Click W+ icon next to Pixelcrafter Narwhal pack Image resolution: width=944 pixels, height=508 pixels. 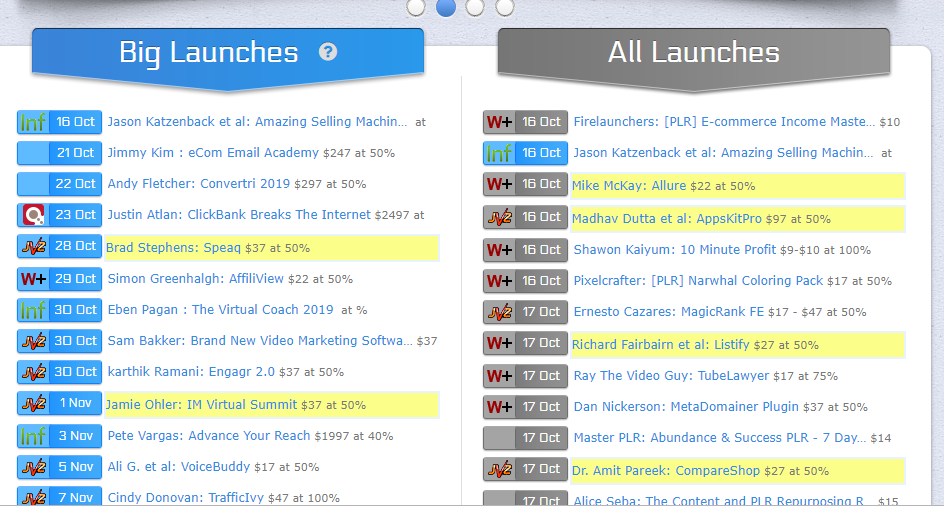(499, 281)
